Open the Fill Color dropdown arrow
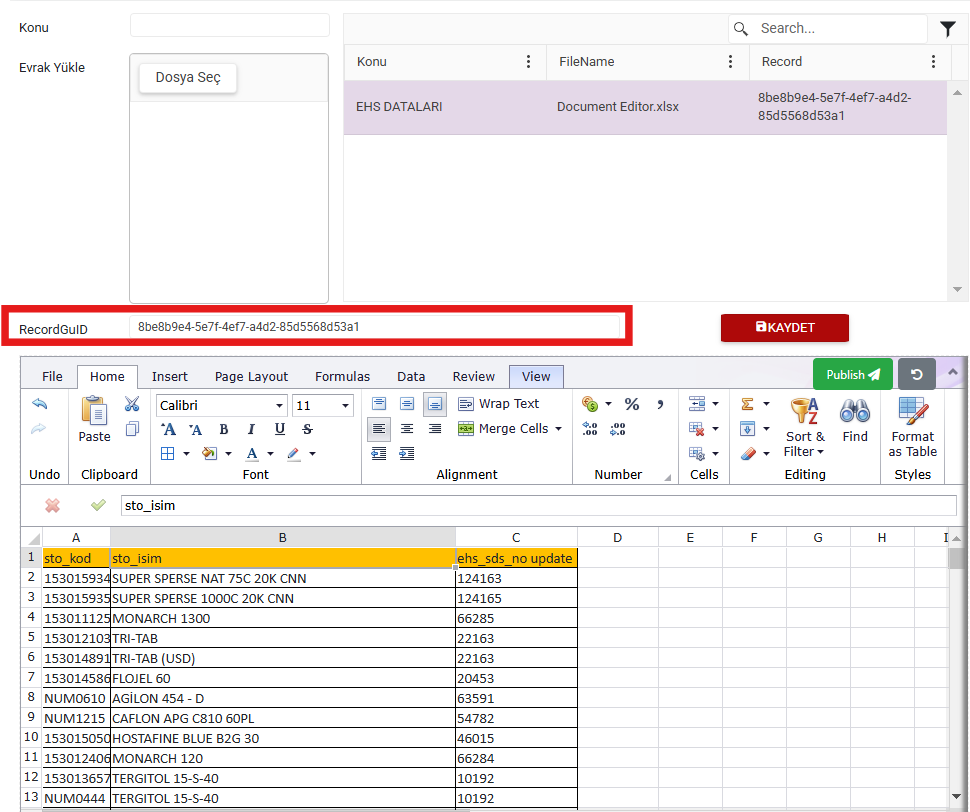 pyautogui.click(x=228, y=454)
